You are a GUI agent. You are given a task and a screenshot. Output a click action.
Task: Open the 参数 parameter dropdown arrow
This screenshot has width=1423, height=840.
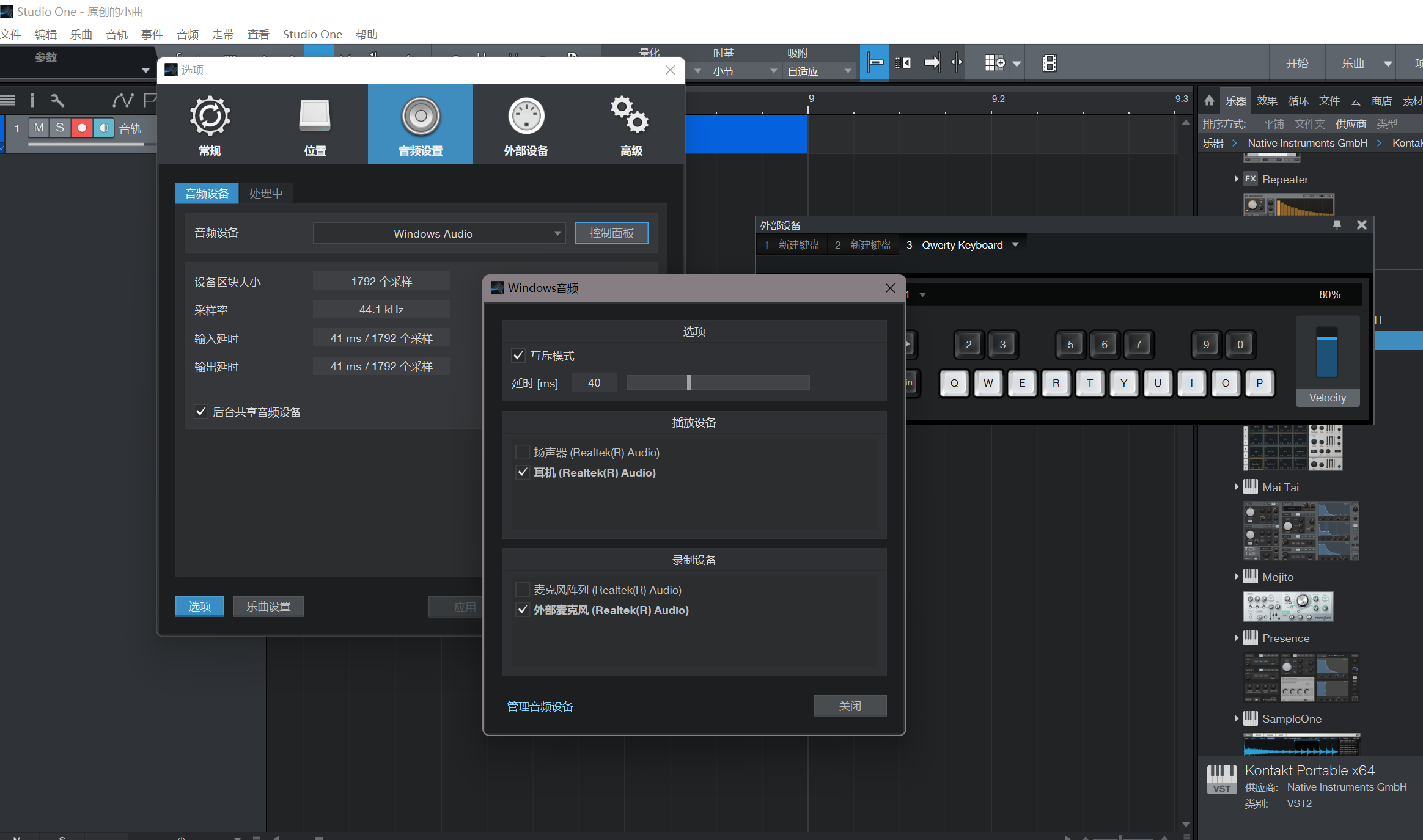point(145,70)
